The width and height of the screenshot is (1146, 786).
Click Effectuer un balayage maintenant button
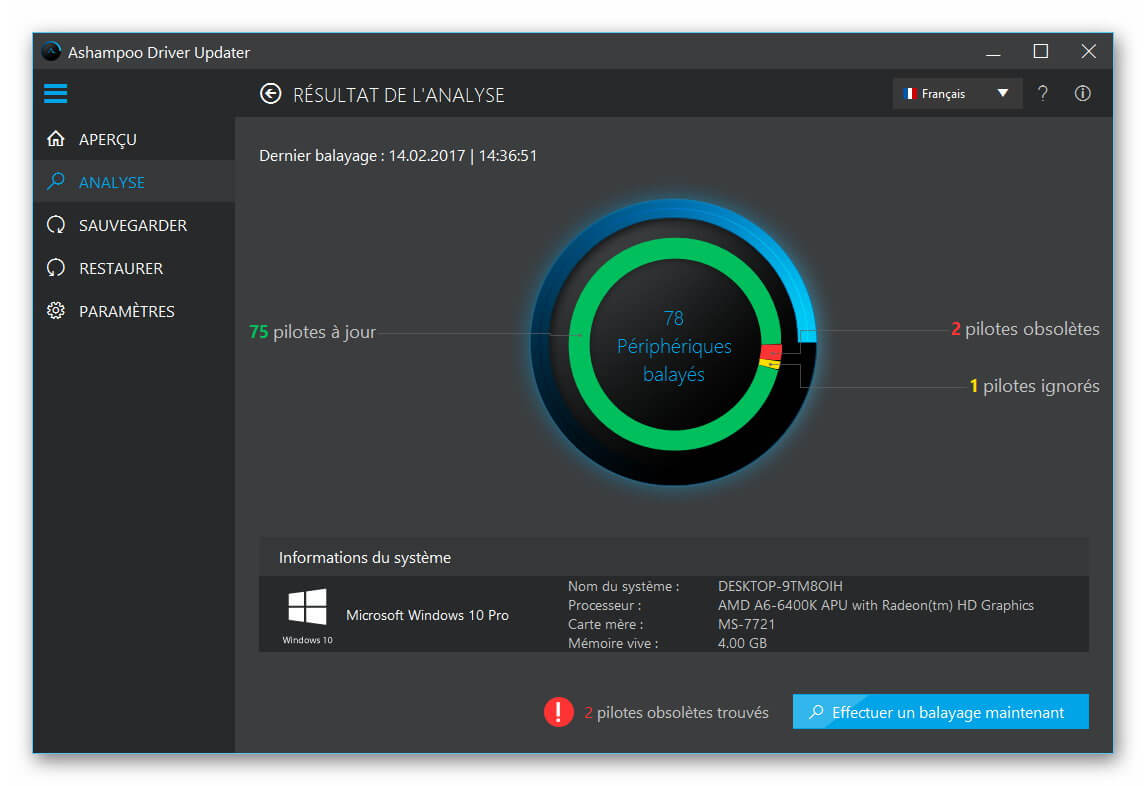tap(941, 711)
